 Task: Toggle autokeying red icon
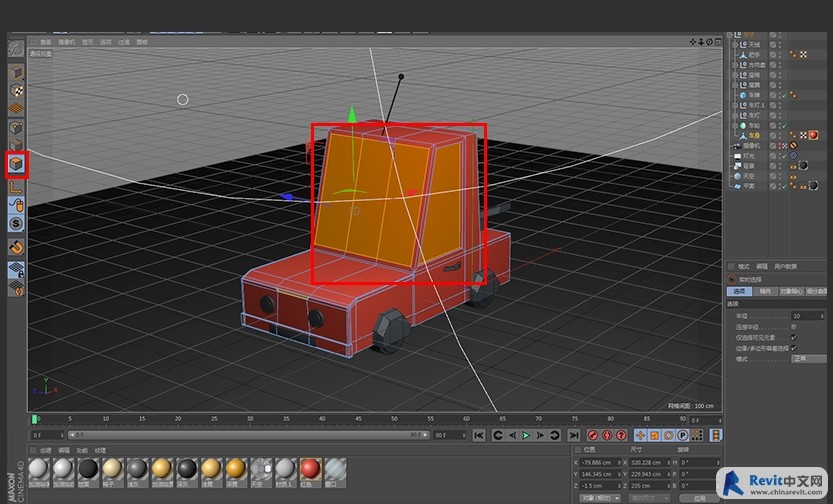[607, 435]
